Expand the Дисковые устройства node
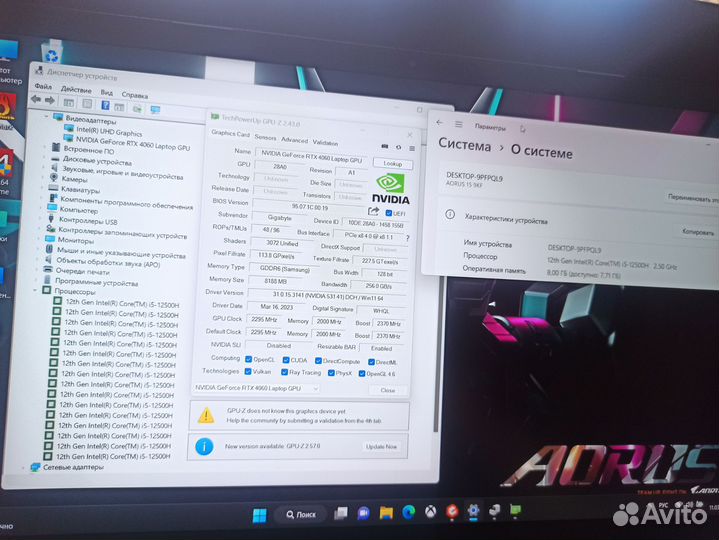Image resolution: width=719 pixels, height=540 pixels. pos(45,159)
